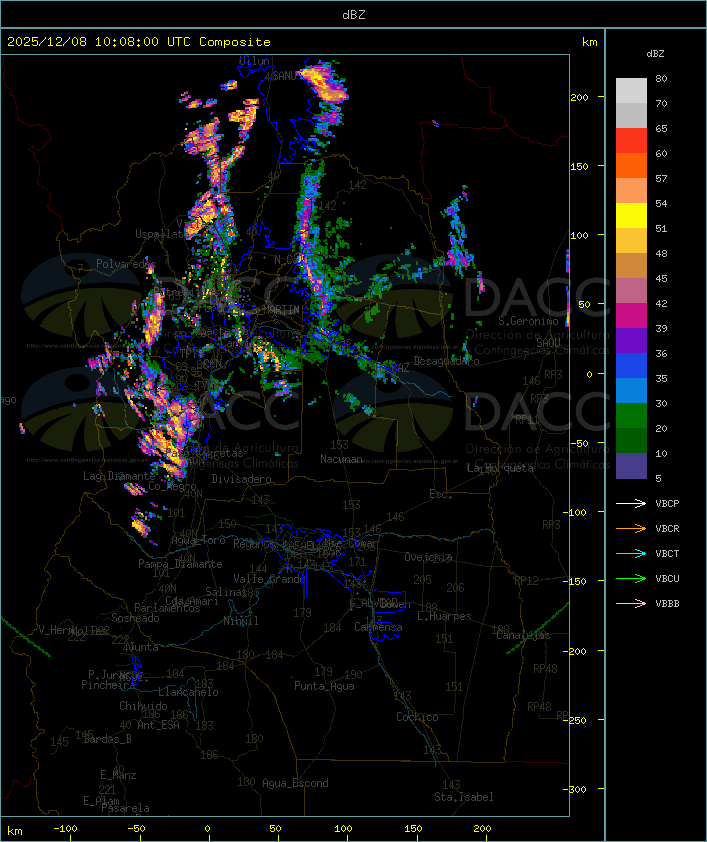
Task: Click the Parlamentos place label
Action: click(167, 608)
